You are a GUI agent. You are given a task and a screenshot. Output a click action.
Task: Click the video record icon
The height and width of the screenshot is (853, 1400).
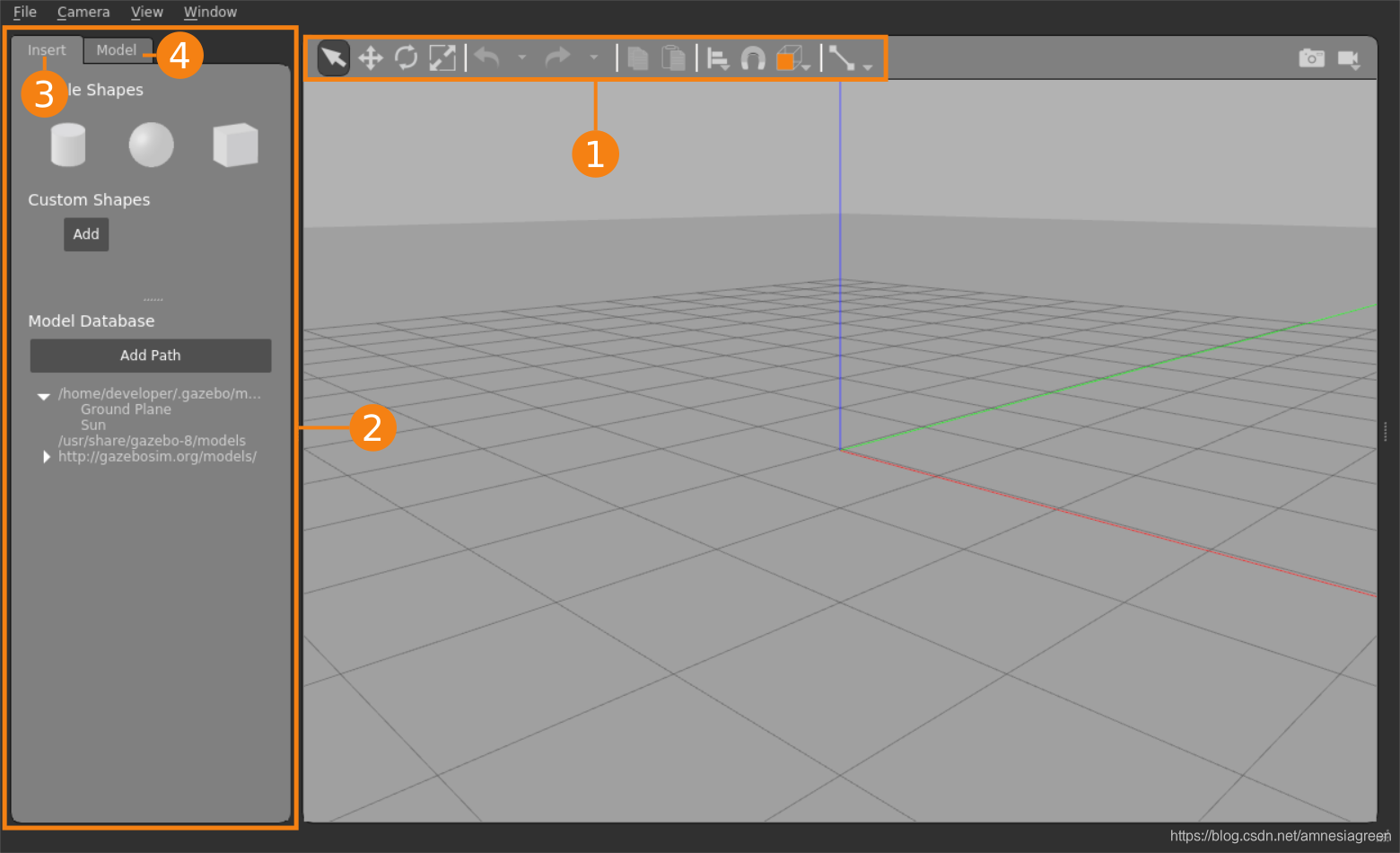1349,59
